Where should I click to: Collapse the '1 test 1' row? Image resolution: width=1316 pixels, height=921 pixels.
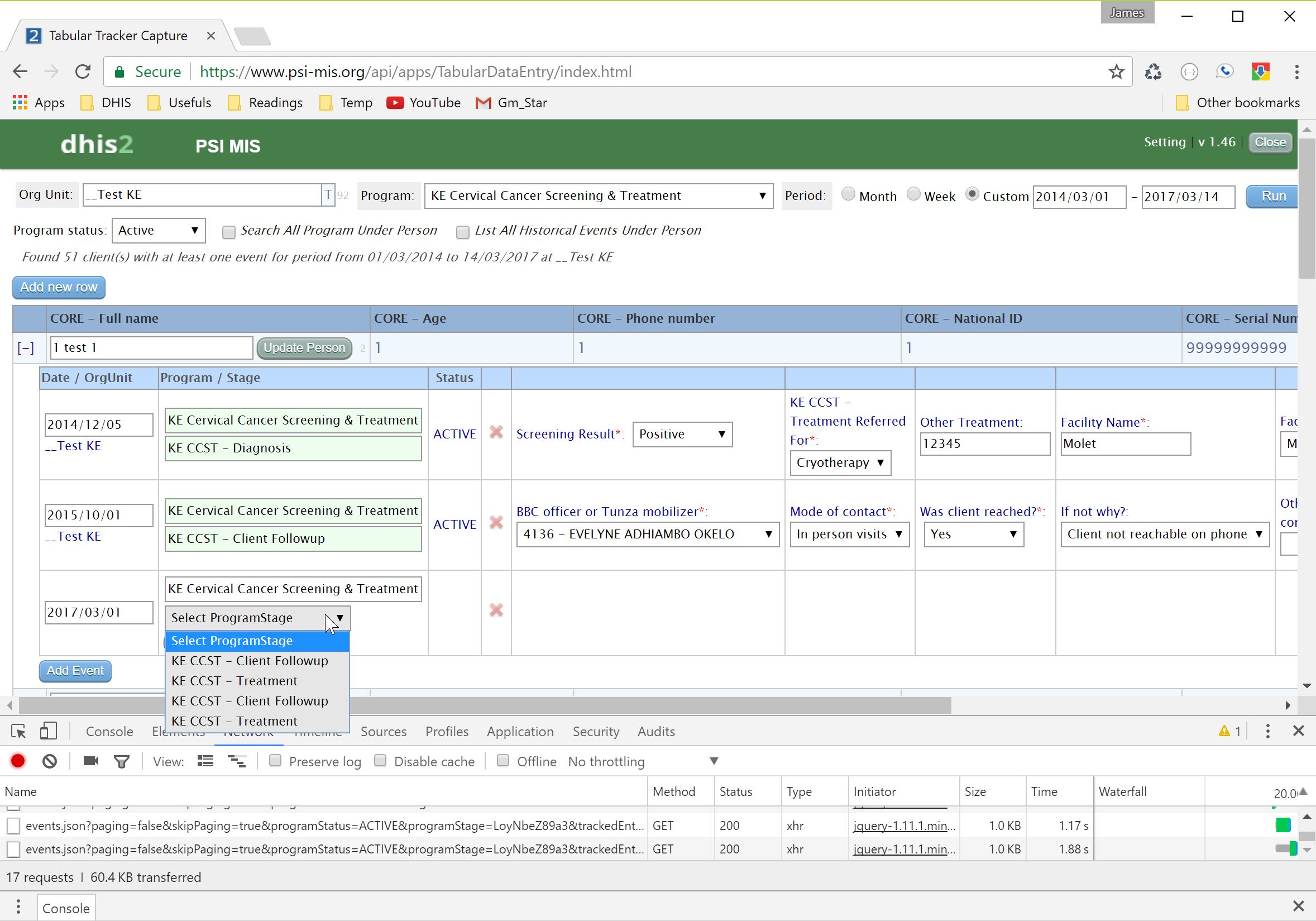tap(26, 348)
